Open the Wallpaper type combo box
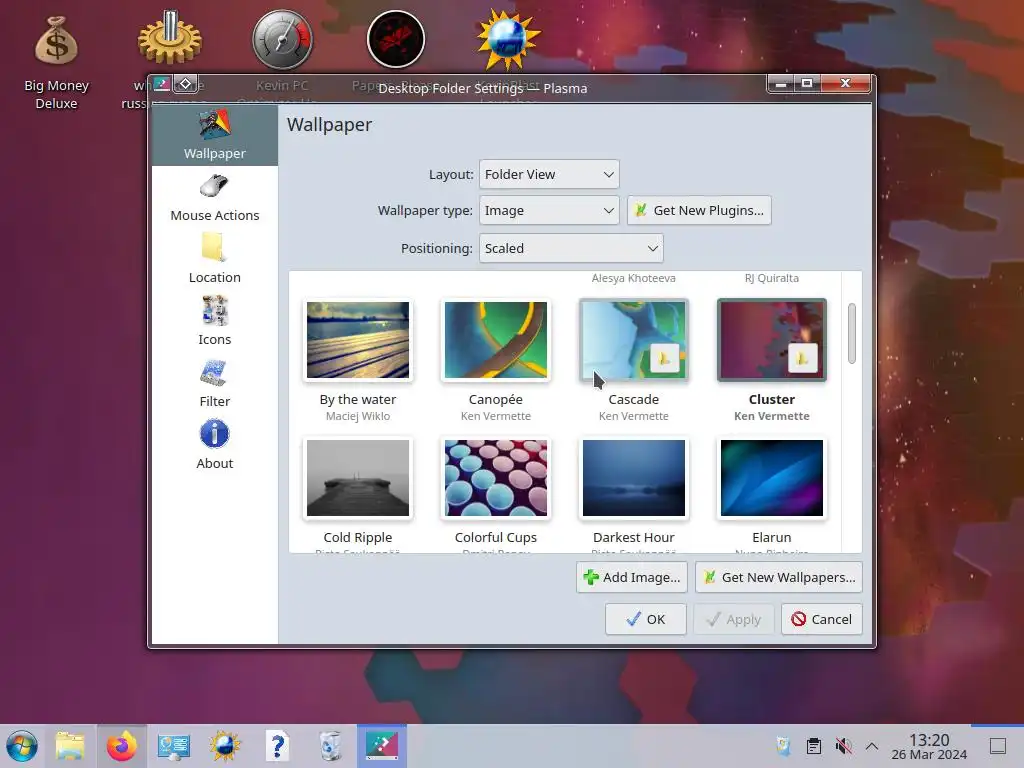 tap(549, 210)
